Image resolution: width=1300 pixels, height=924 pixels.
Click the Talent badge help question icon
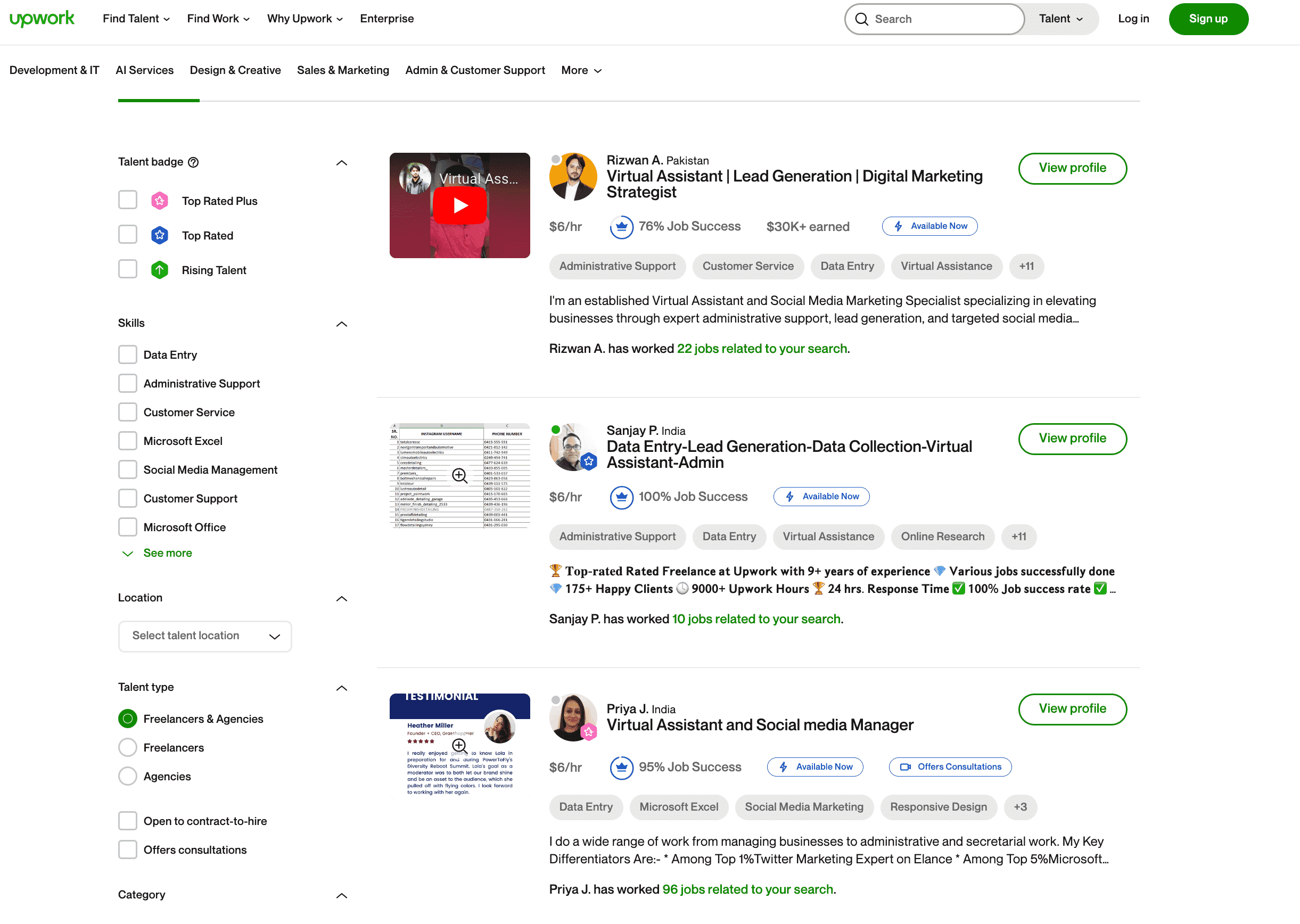[x=193, y=162]
